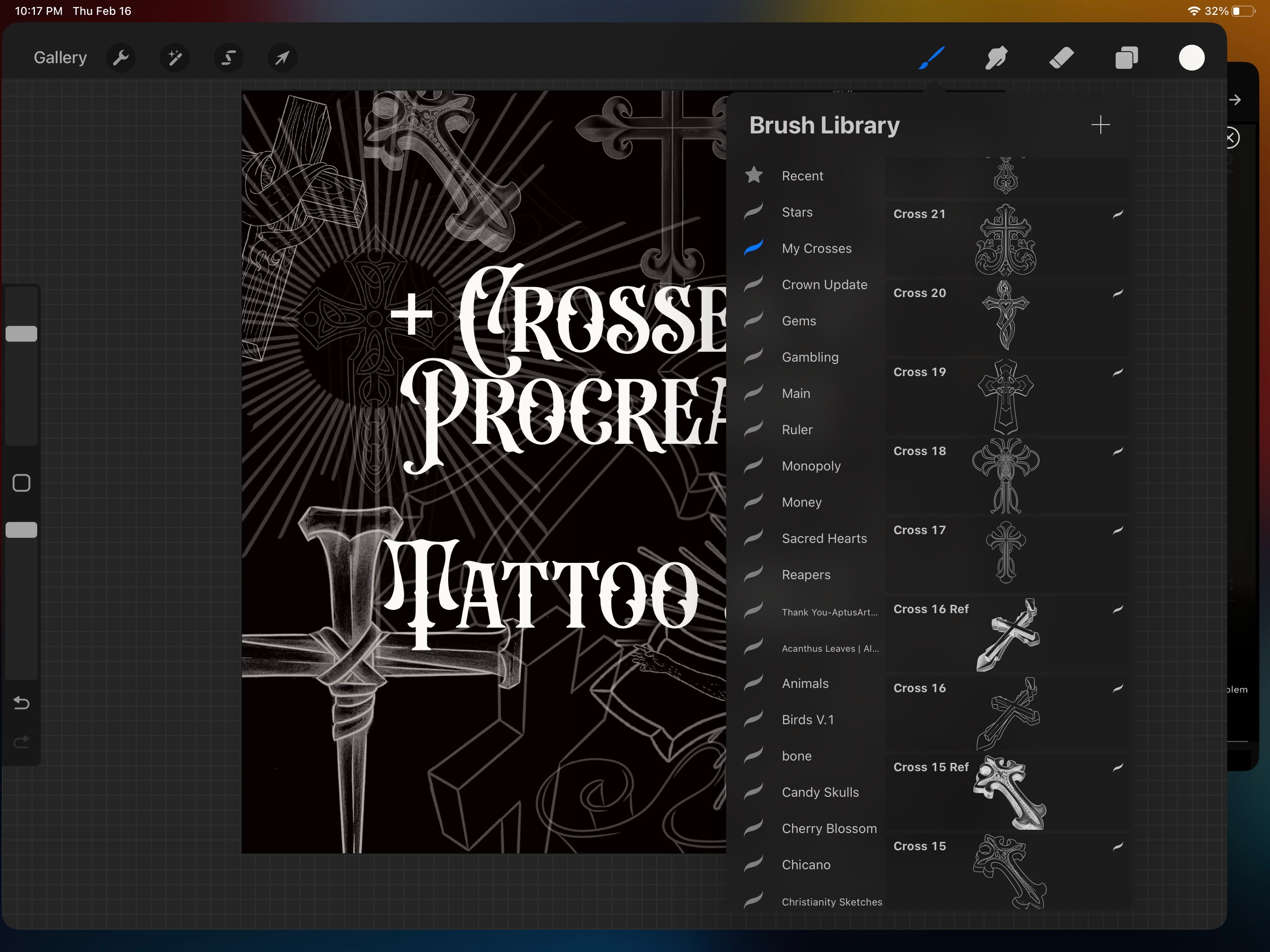Open the Chicano brush set
The image size is (1270, 952).
click(806, 865)
